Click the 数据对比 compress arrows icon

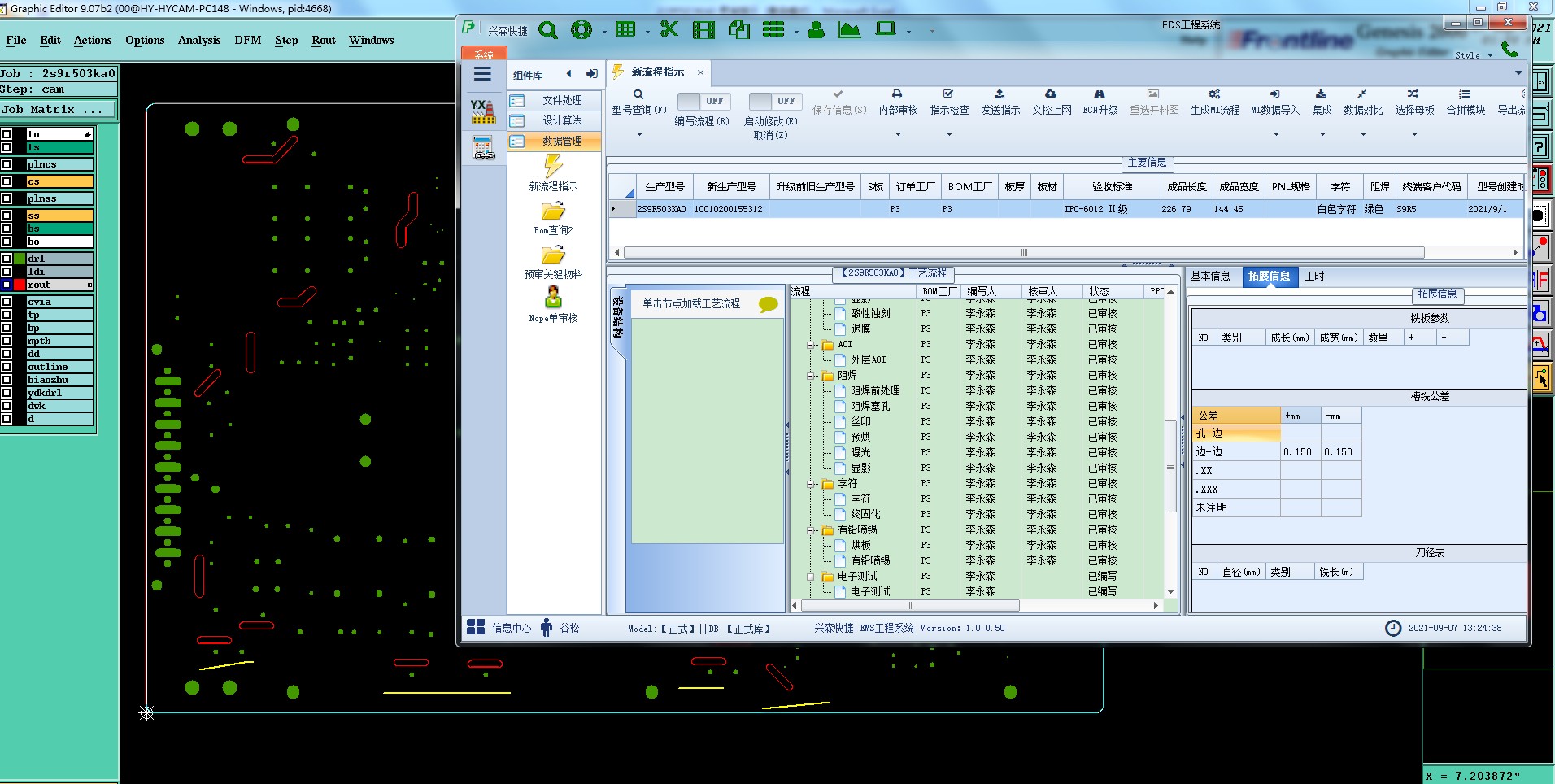pyautogui.click(x=1362, y=94)
